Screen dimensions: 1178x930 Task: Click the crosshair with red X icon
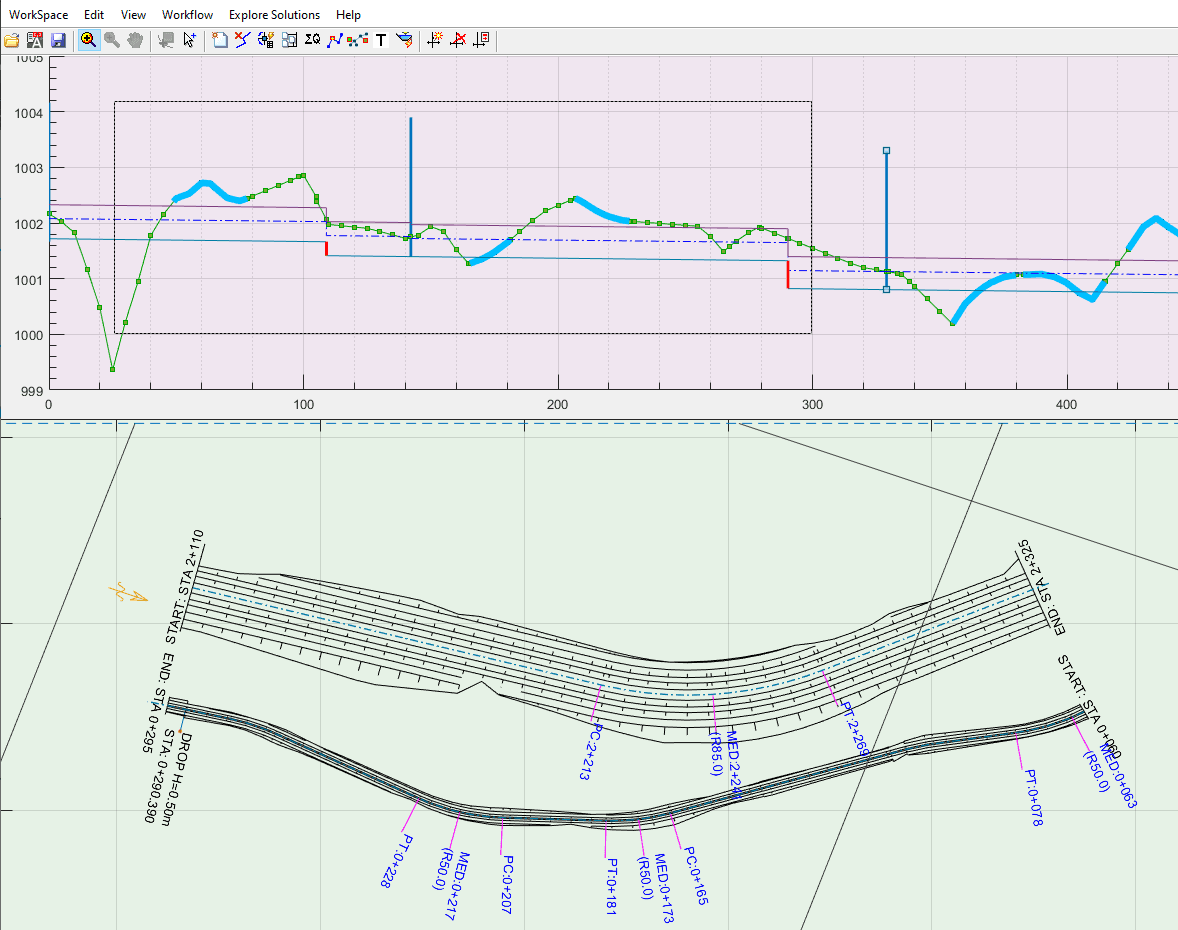(x=459, y=40)
